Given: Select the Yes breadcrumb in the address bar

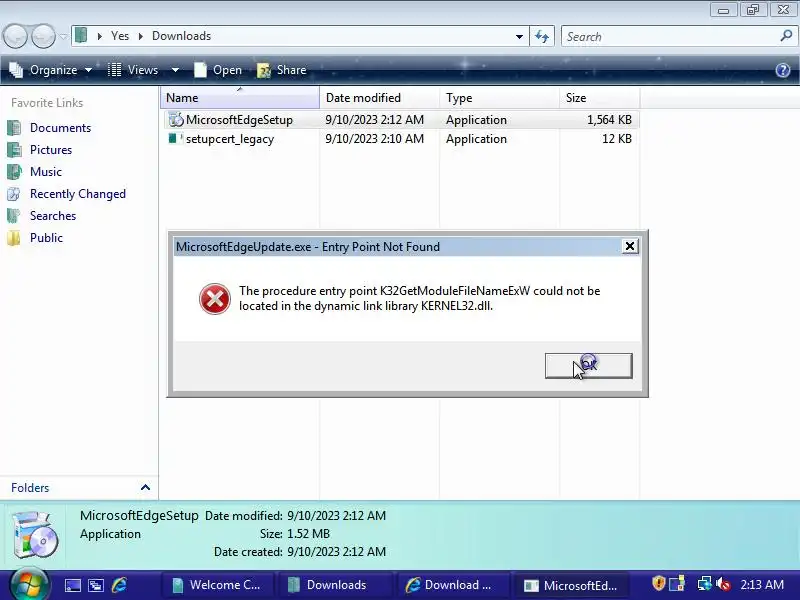Looking at the screenshot, I should [120, 36].
